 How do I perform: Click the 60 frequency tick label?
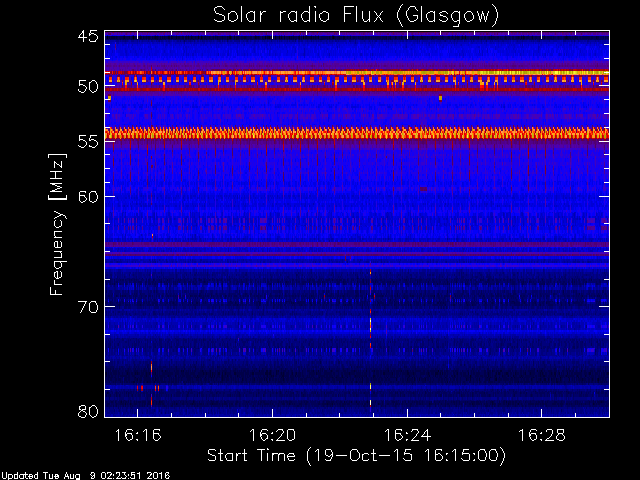88,197
